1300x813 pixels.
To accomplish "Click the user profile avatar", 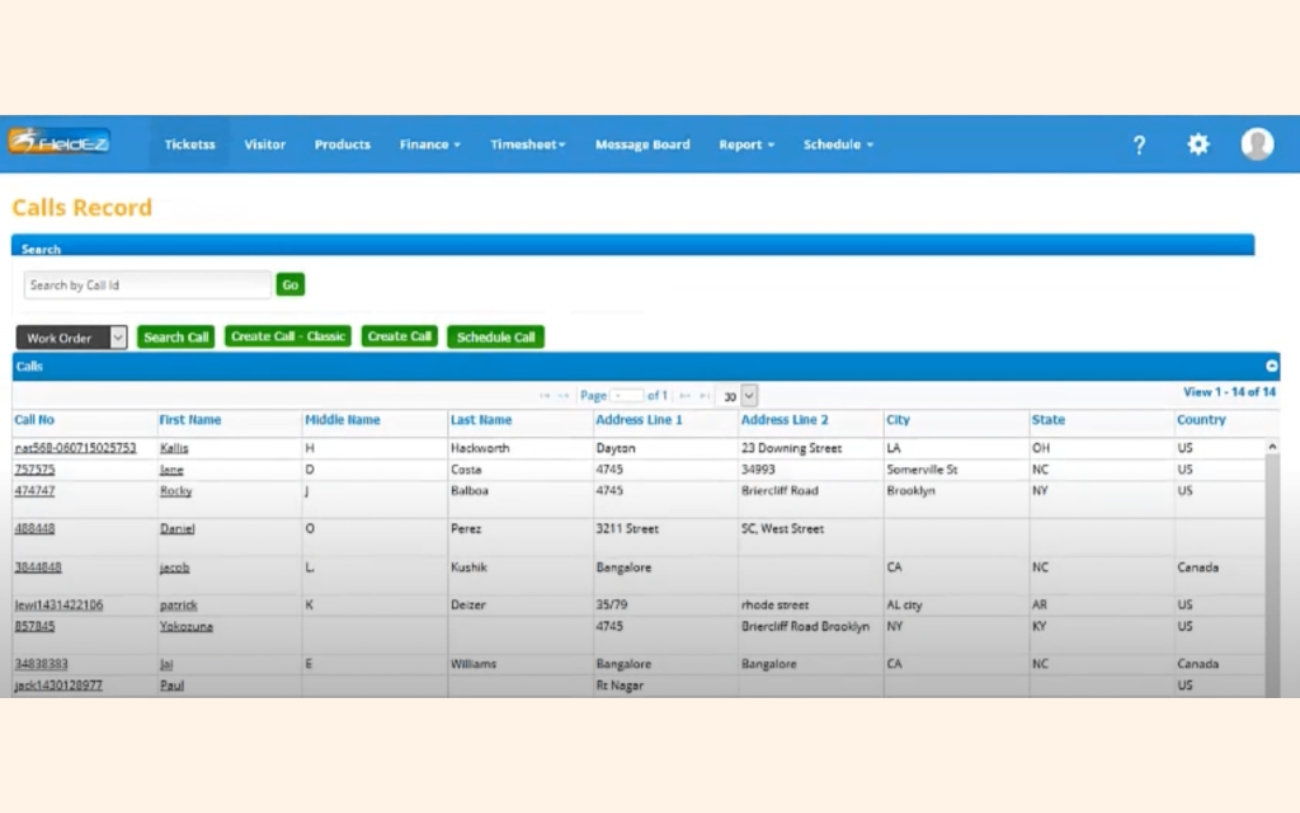I will click(1257, 144).
